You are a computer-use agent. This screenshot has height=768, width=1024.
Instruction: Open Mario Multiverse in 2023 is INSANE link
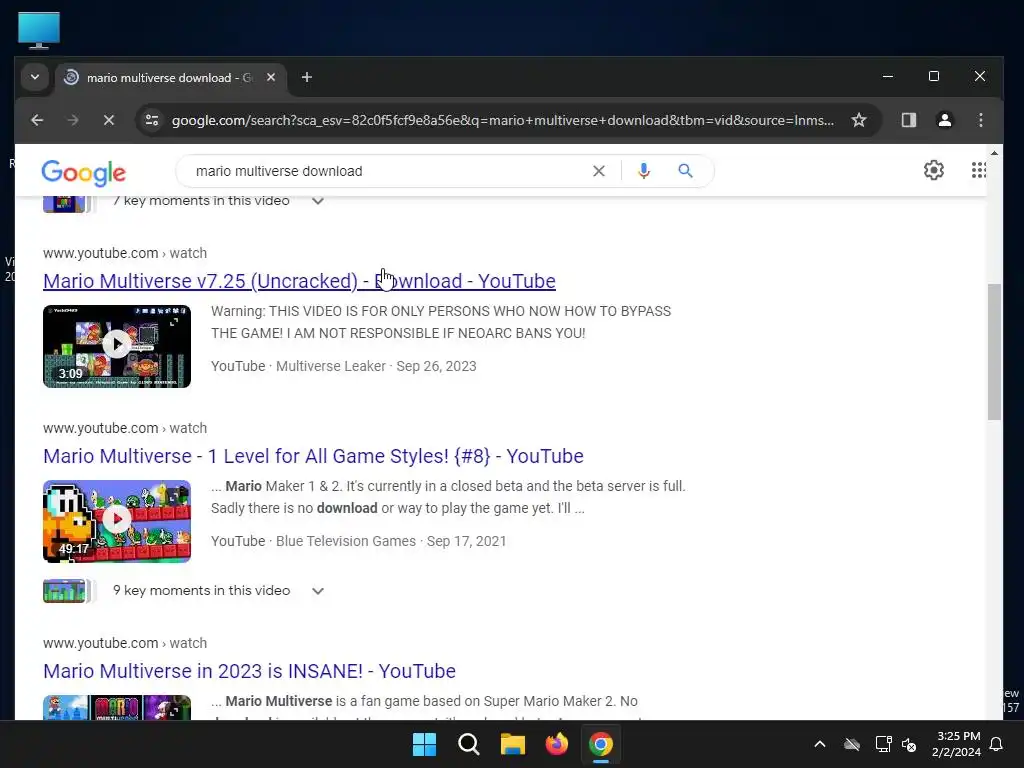[249, 671]
